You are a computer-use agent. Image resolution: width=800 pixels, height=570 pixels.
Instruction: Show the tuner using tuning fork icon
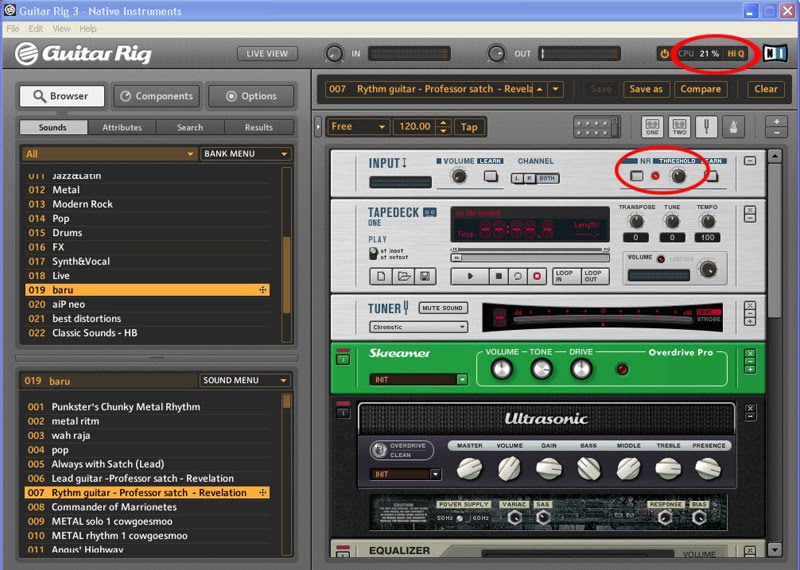click(x=706, y=127)
